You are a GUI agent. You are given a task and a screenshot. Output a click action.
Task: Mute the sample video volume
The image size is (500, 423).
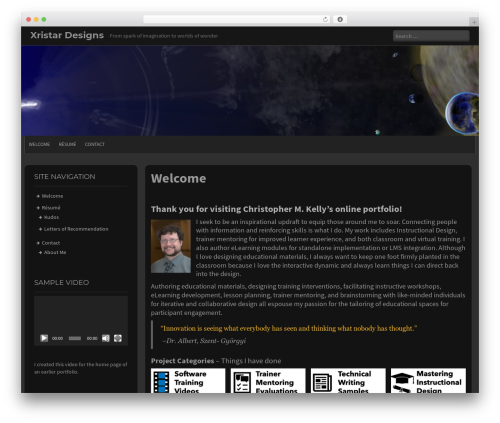pyautogui.click(x=106, y=338)
